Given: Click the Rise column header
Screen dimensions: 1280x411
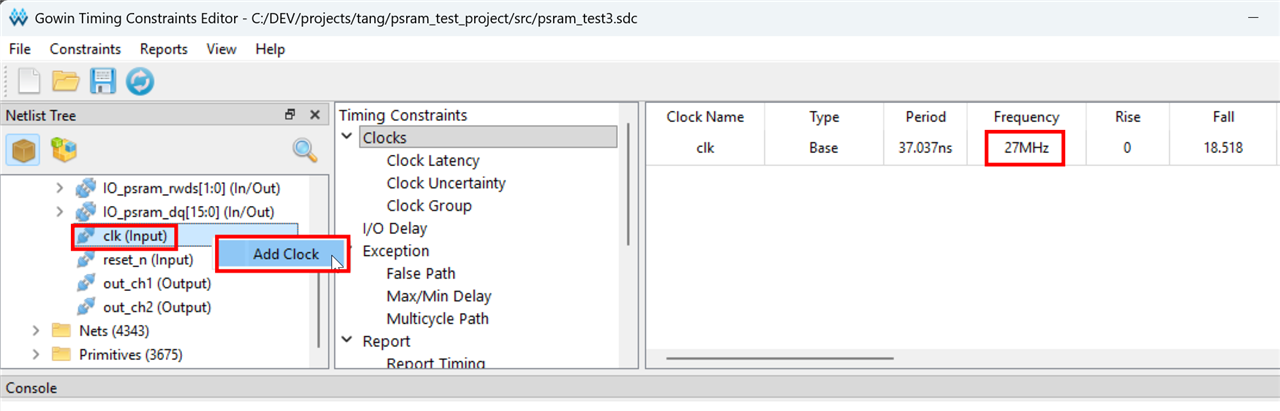Looking at the screenshot, I should [1127, 117].
